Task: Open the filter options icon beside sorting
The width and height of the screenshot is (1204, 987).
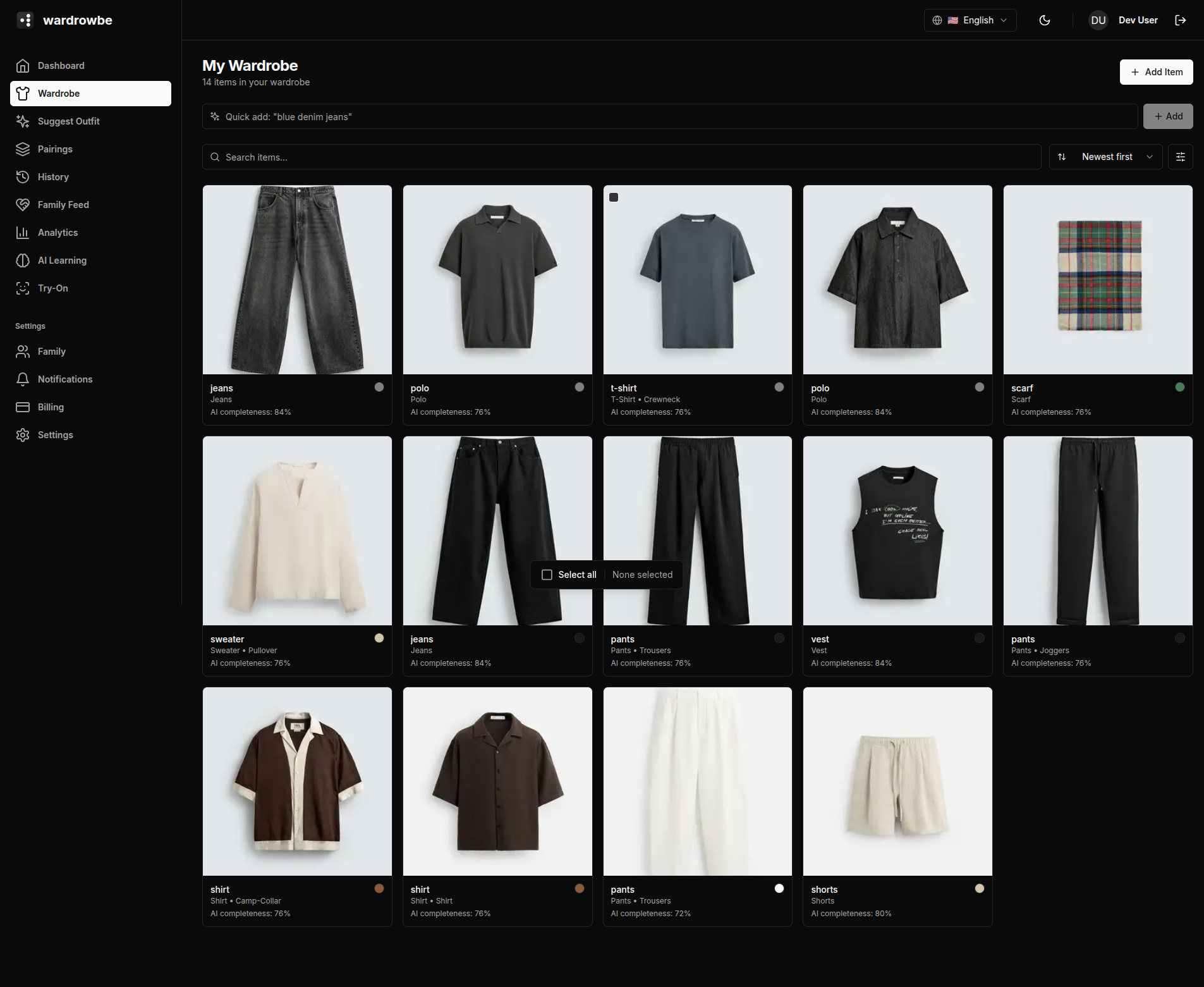Action: [1179, 156]
